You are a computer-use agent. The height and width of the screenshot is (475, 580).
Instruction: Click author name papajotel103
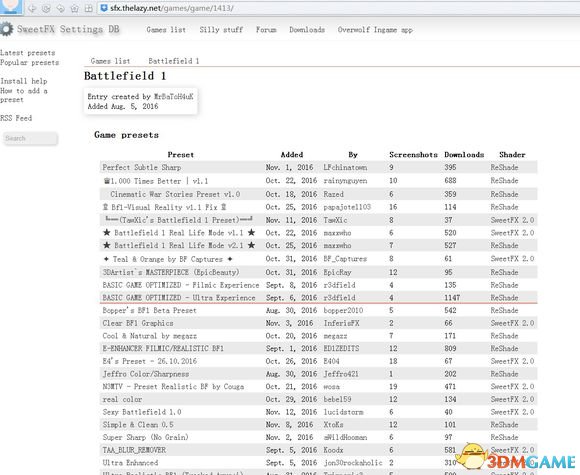point(347,207)
